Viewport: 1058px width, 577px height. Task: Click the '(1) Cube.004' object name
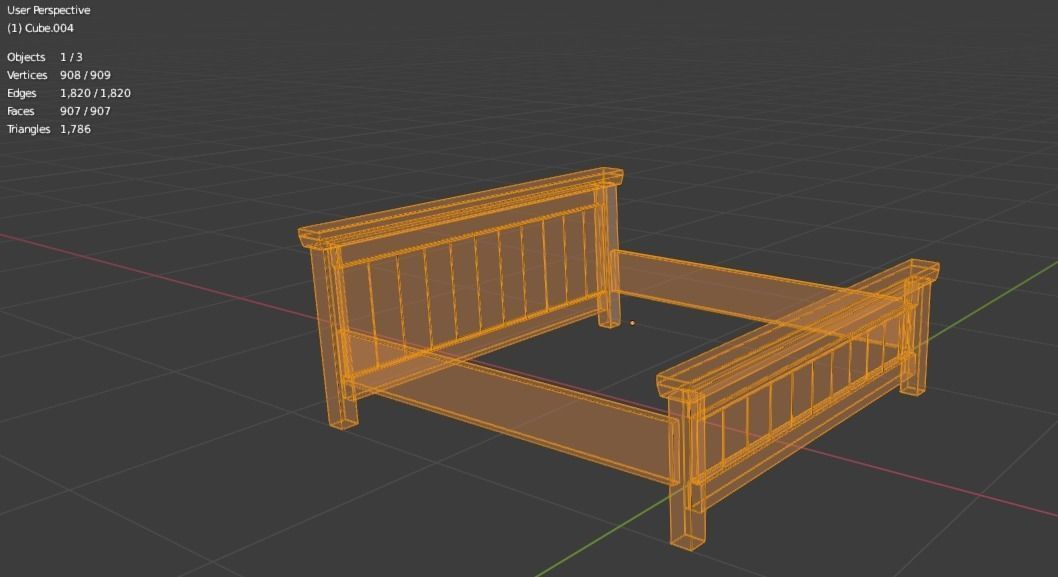coord(40,28)
